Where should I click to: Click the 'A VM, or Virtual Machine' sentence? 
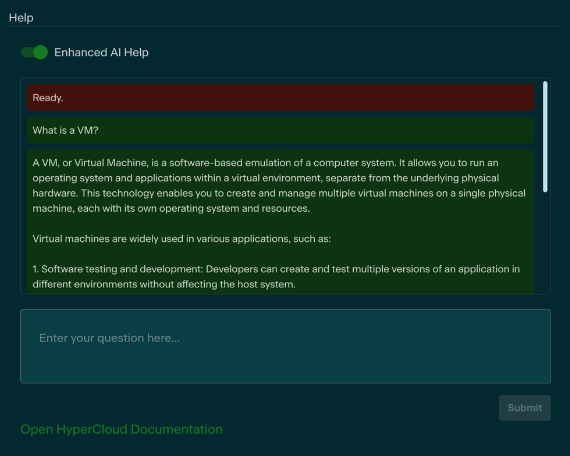pos(265,163)
